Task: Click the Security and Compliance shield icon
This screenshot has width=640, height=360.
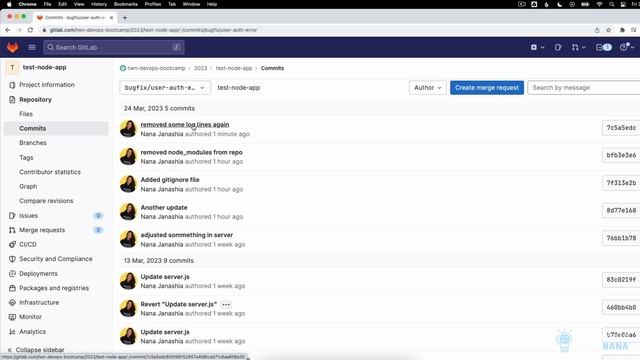Action: [x=12, y=259]
